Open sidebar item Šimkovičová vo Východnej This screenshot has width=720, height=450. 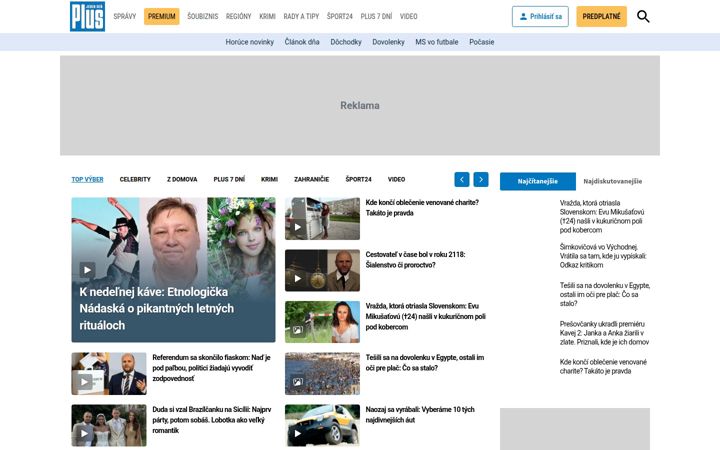[x=603, y=256]
